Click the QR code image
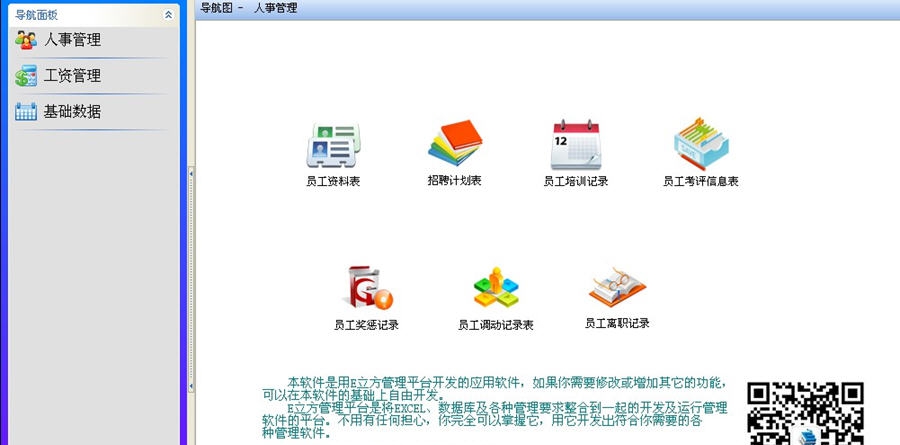This screenshot has height=445, width=900. [806, 413]
